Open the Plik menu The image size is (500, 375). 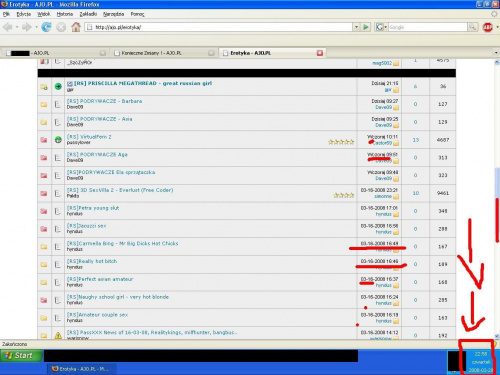point(6,14)
